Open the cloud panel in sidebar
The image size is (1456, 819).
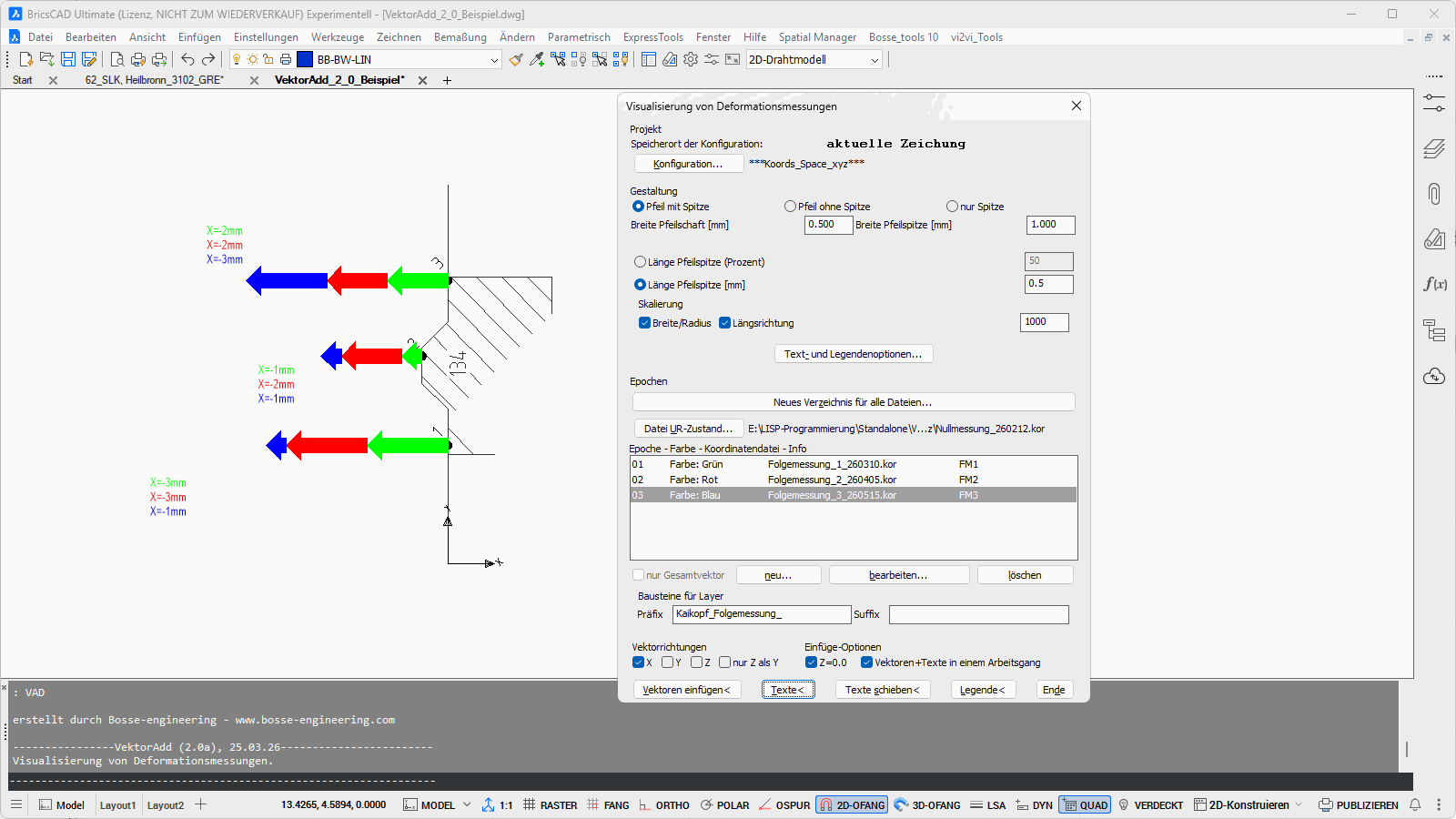(x=1434, y=376)
